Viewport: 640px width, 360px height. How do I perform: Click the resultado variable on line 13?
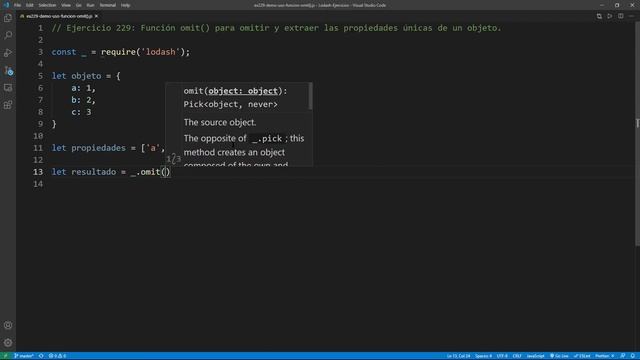click(x=93, y=172)
